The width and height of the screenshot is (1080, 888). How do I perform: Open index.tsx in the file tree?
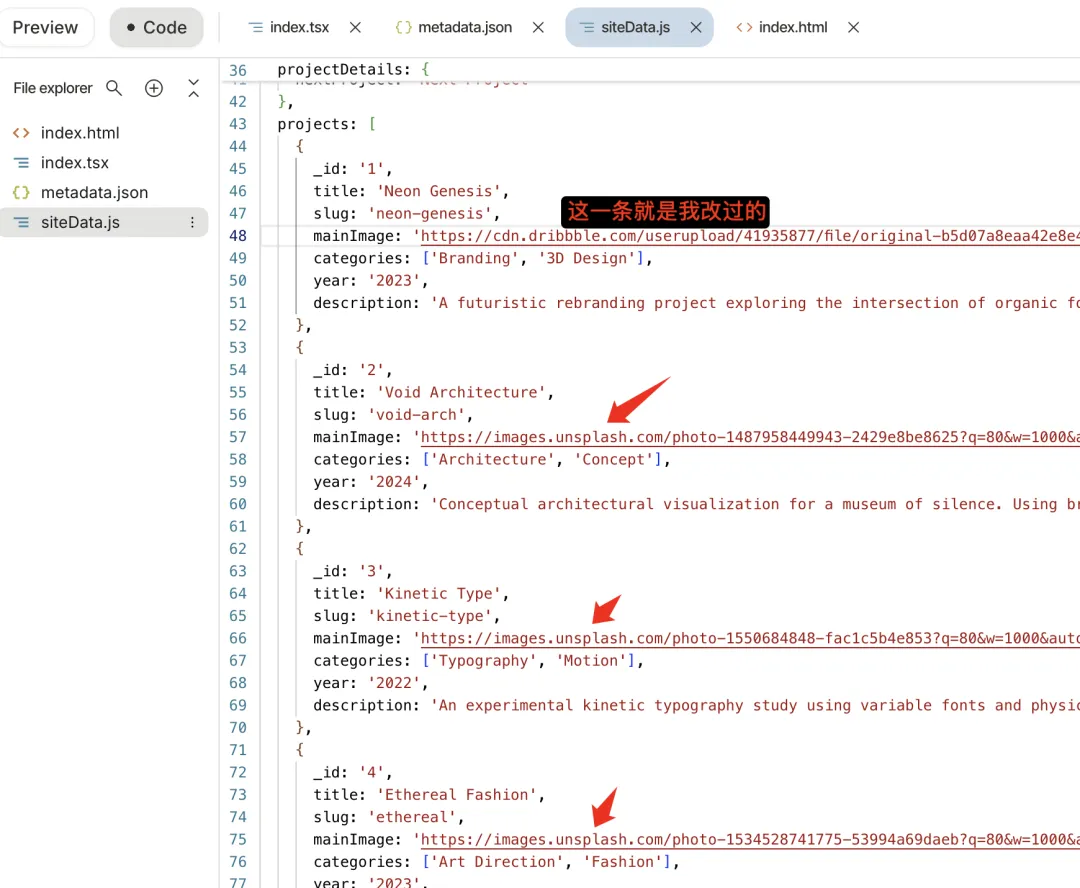tap(75, 163)
